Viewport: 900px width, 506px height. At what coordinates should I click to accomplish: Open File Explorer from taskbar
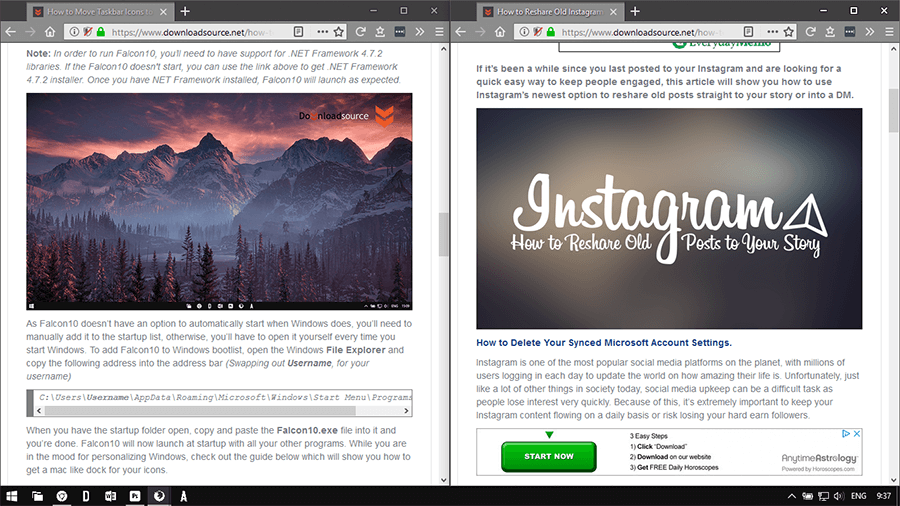[x=37, y=496]
